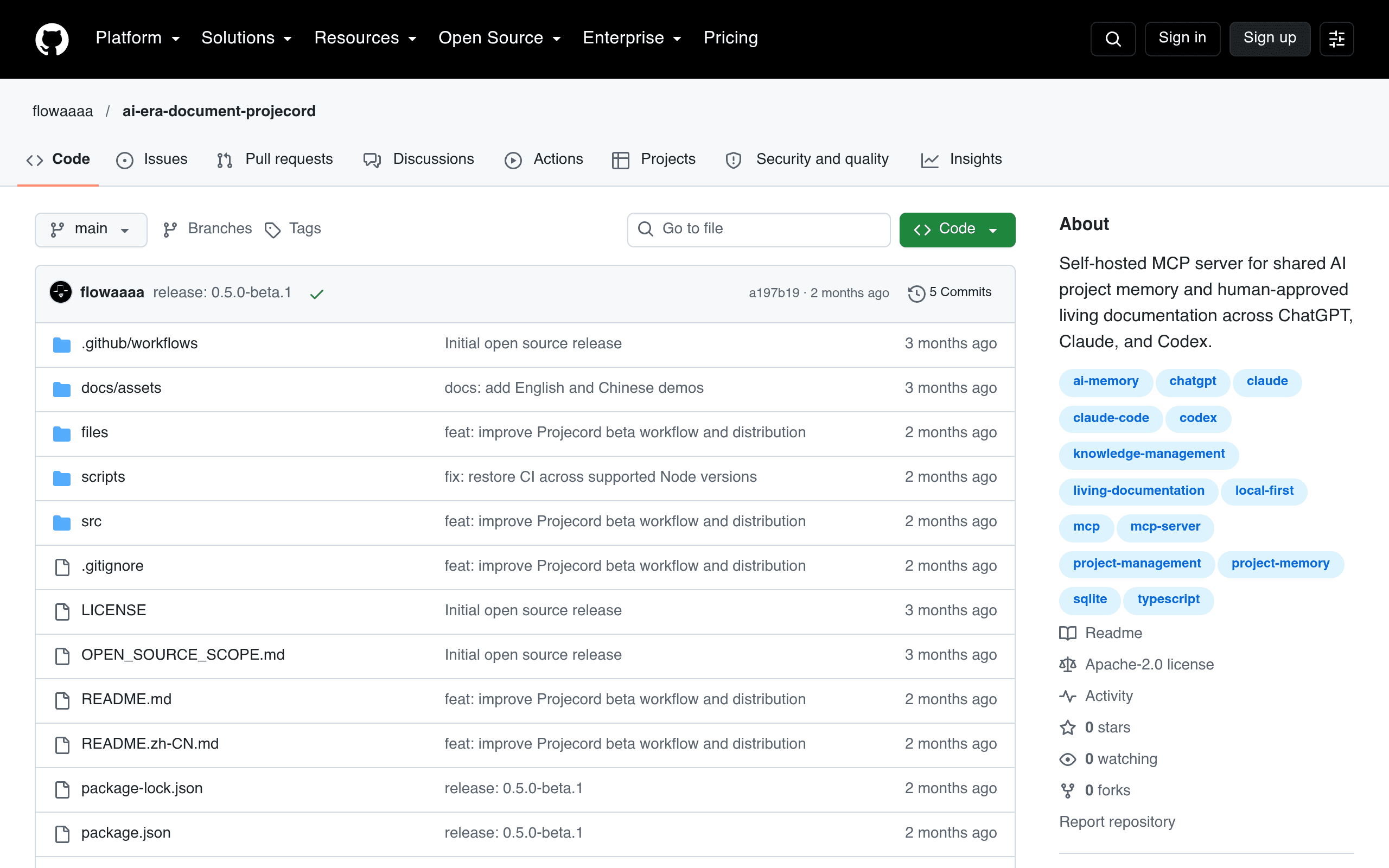Expand the Resources dropdown
Screen dimensions: 1389x868
365,38
